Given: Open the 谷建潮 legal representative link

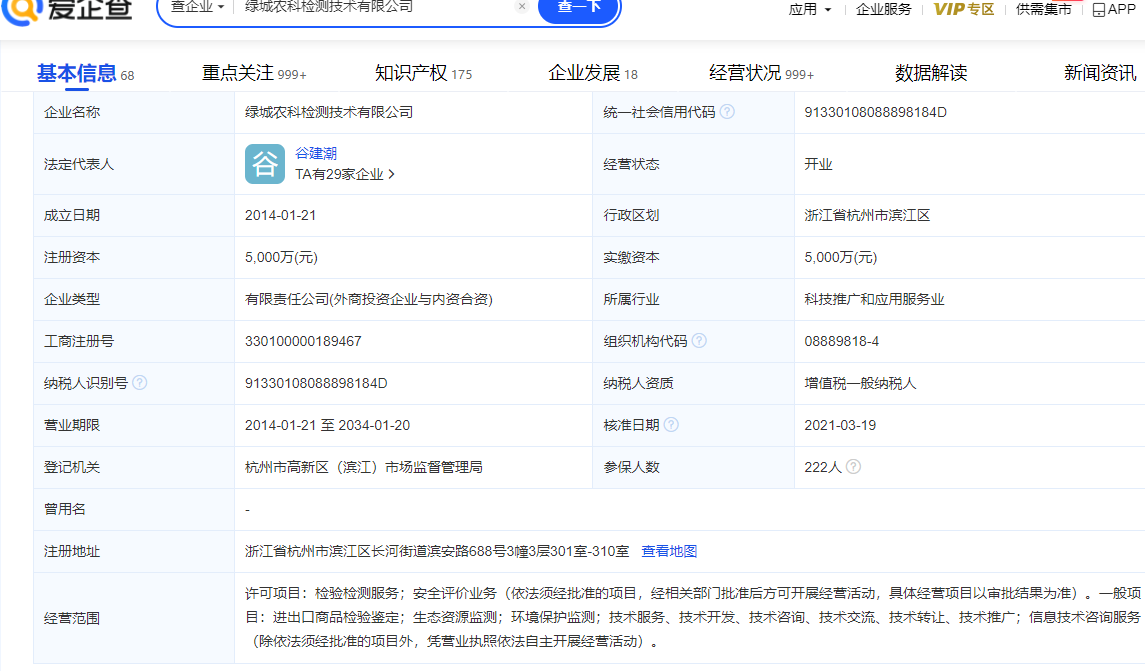Looking at the screenshot, I should coord(316,153).
